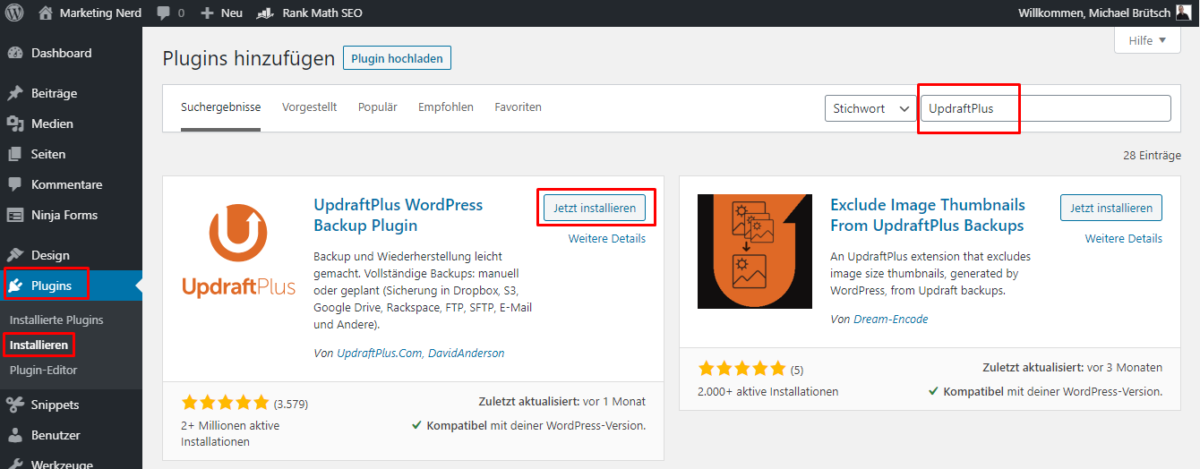Image resolution: width=1200 pixels, height=469 pixels.
Task: Click the plus icon next to Neu
Action: 207,14
